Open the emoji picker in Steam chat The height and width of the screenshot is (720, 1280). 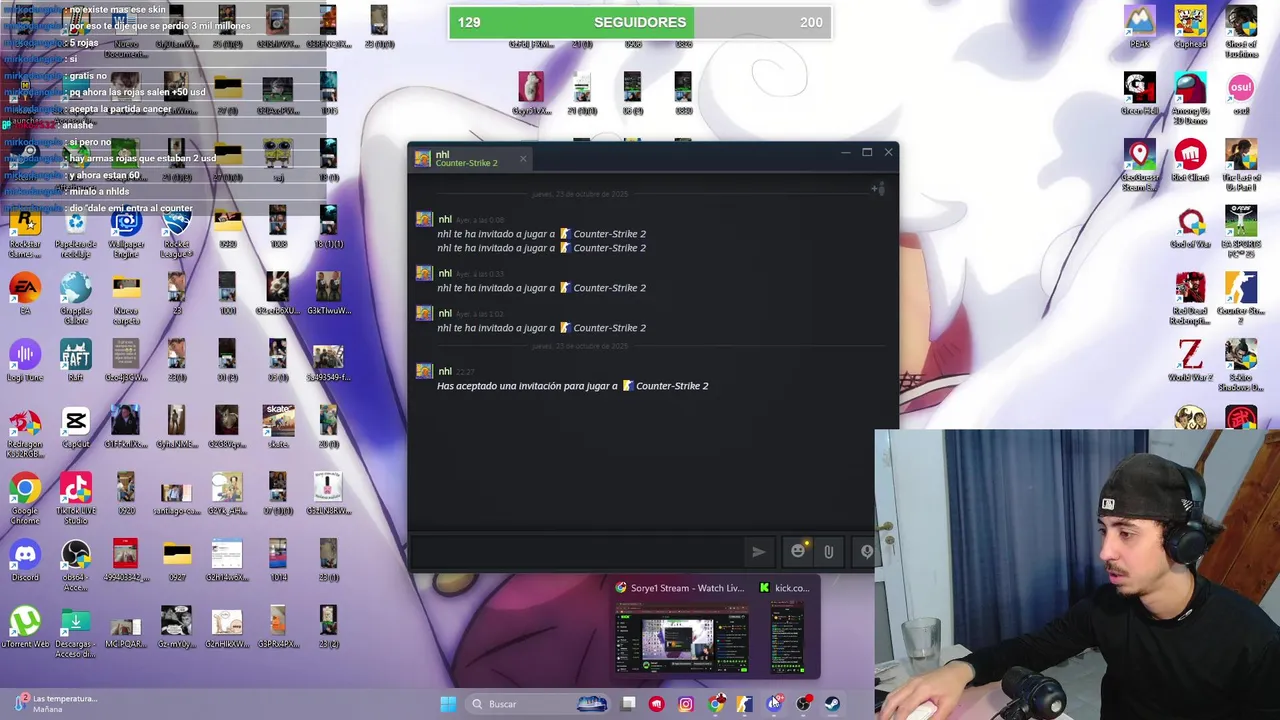click(798, 551)
